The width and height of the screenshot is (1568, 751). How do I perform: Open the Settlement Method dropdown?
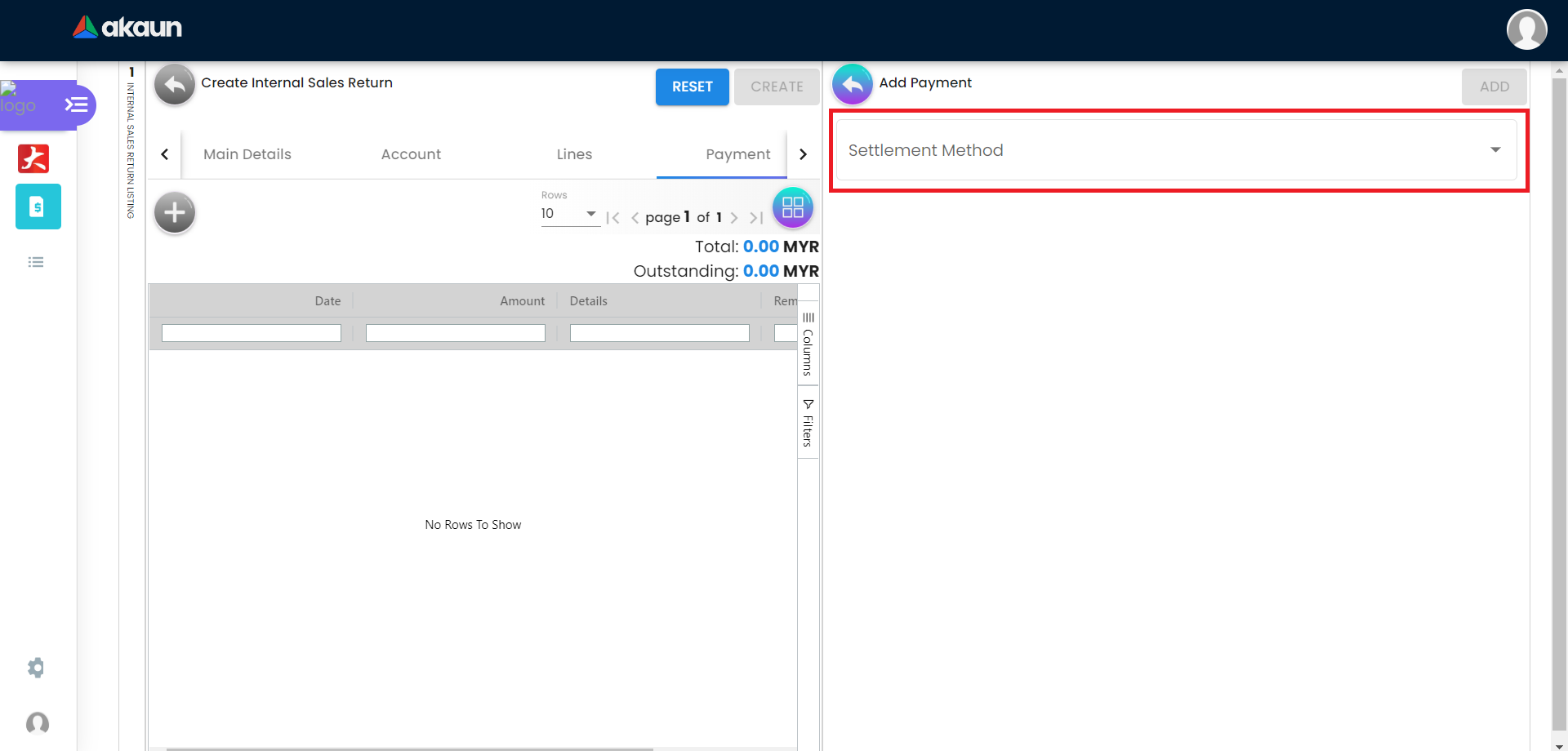[x=1176, y=150]
